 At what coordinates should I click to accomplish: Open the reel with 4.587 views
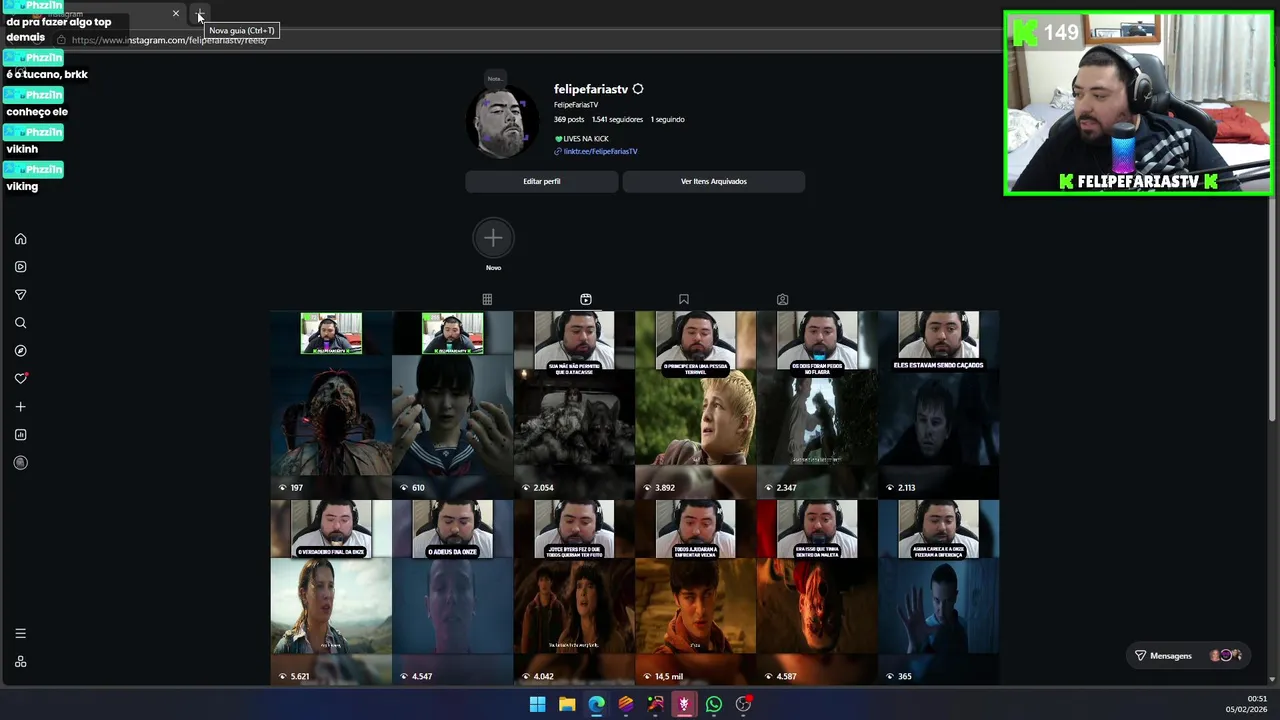(x=817, y=592)
